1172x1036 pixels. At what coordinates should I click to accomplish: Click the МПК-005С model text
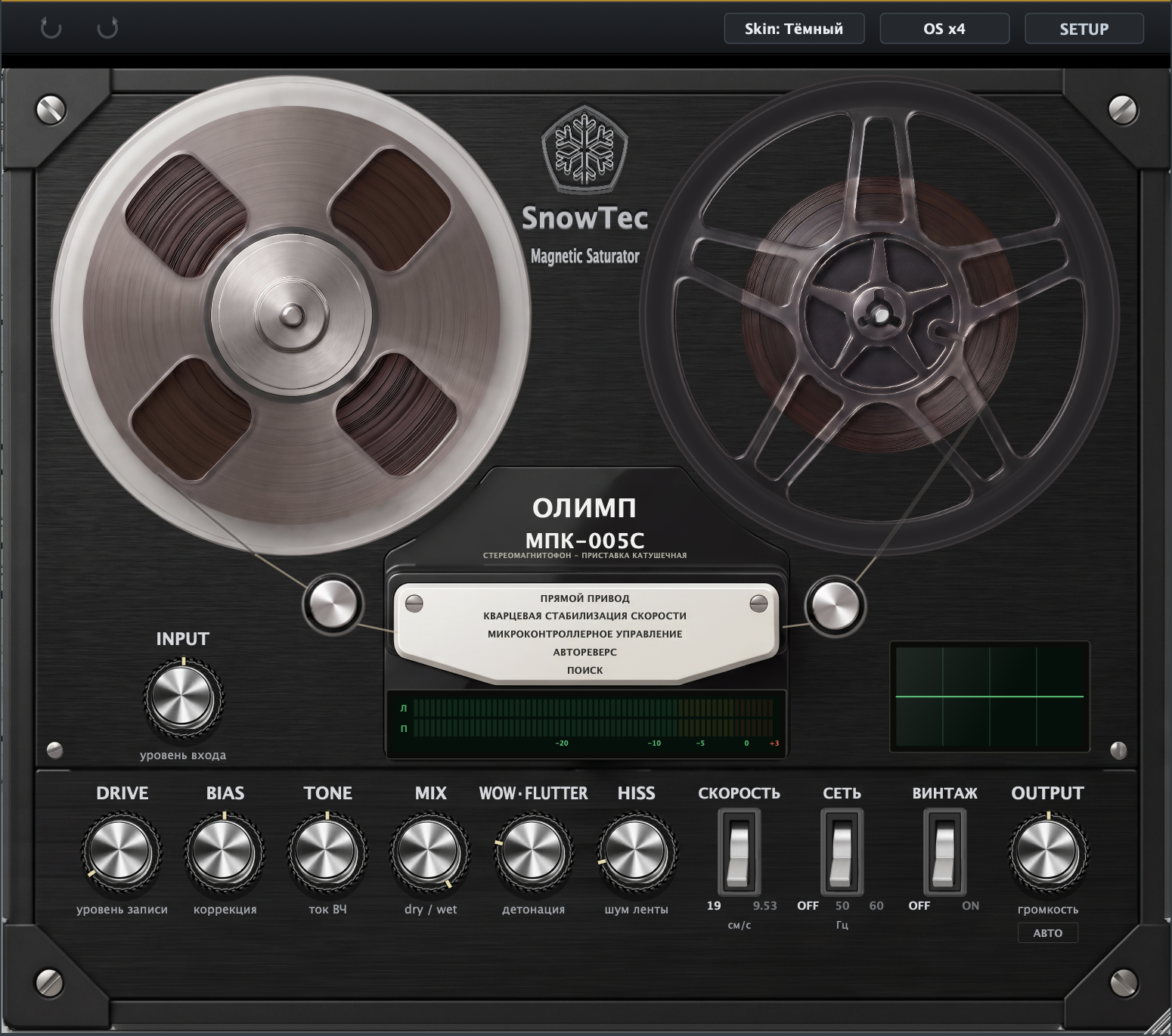584,541
